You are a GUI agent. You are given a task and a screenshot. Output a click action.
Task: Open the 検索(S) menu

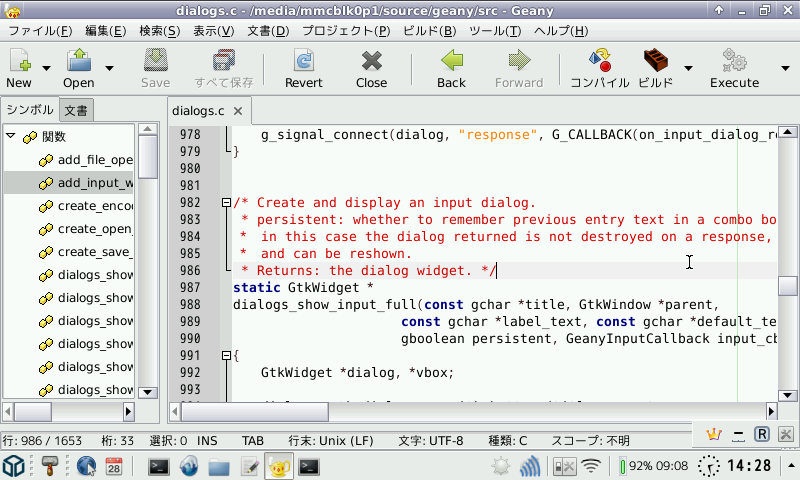click(159, 30)
